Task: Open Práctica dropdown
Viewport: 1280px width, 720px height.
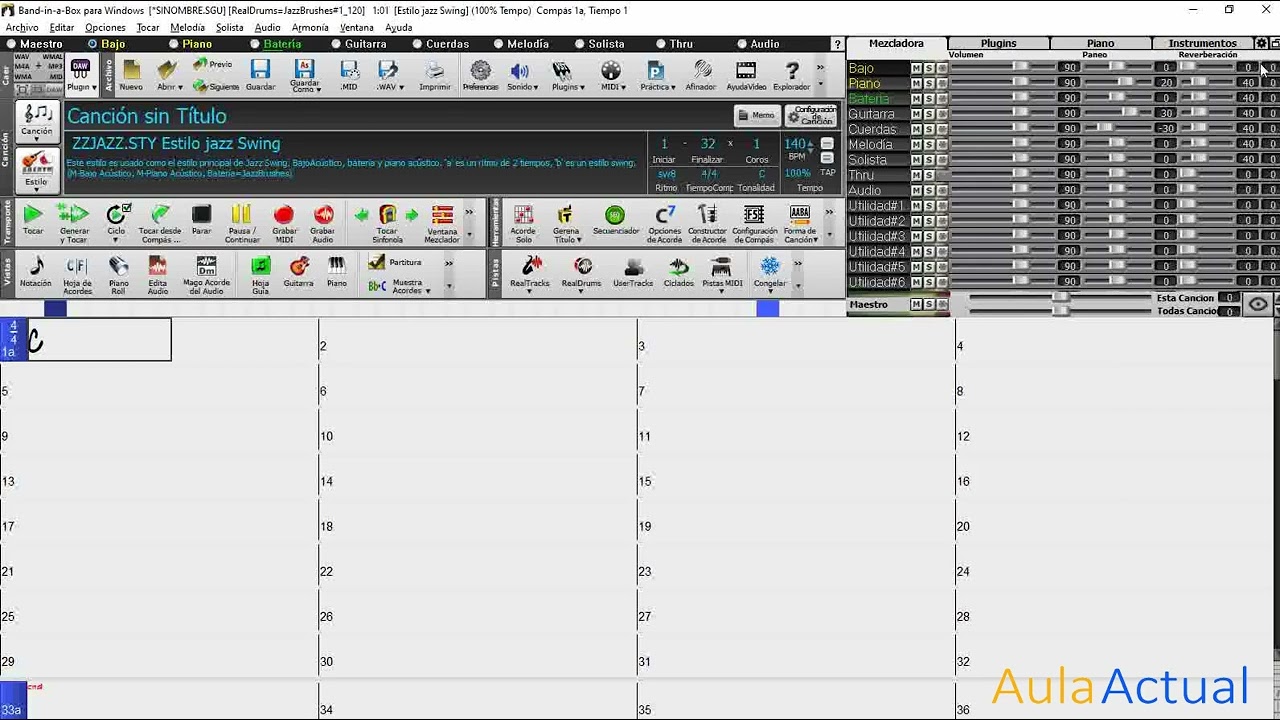Action: coord(655,77)
